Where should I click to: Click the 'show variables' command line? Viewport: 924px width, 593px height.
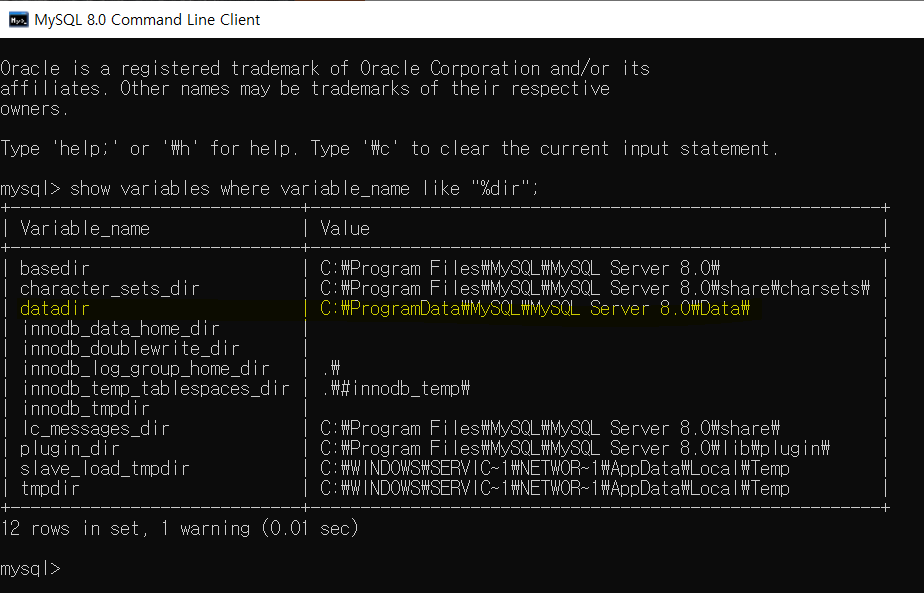[x=269, y=189]
